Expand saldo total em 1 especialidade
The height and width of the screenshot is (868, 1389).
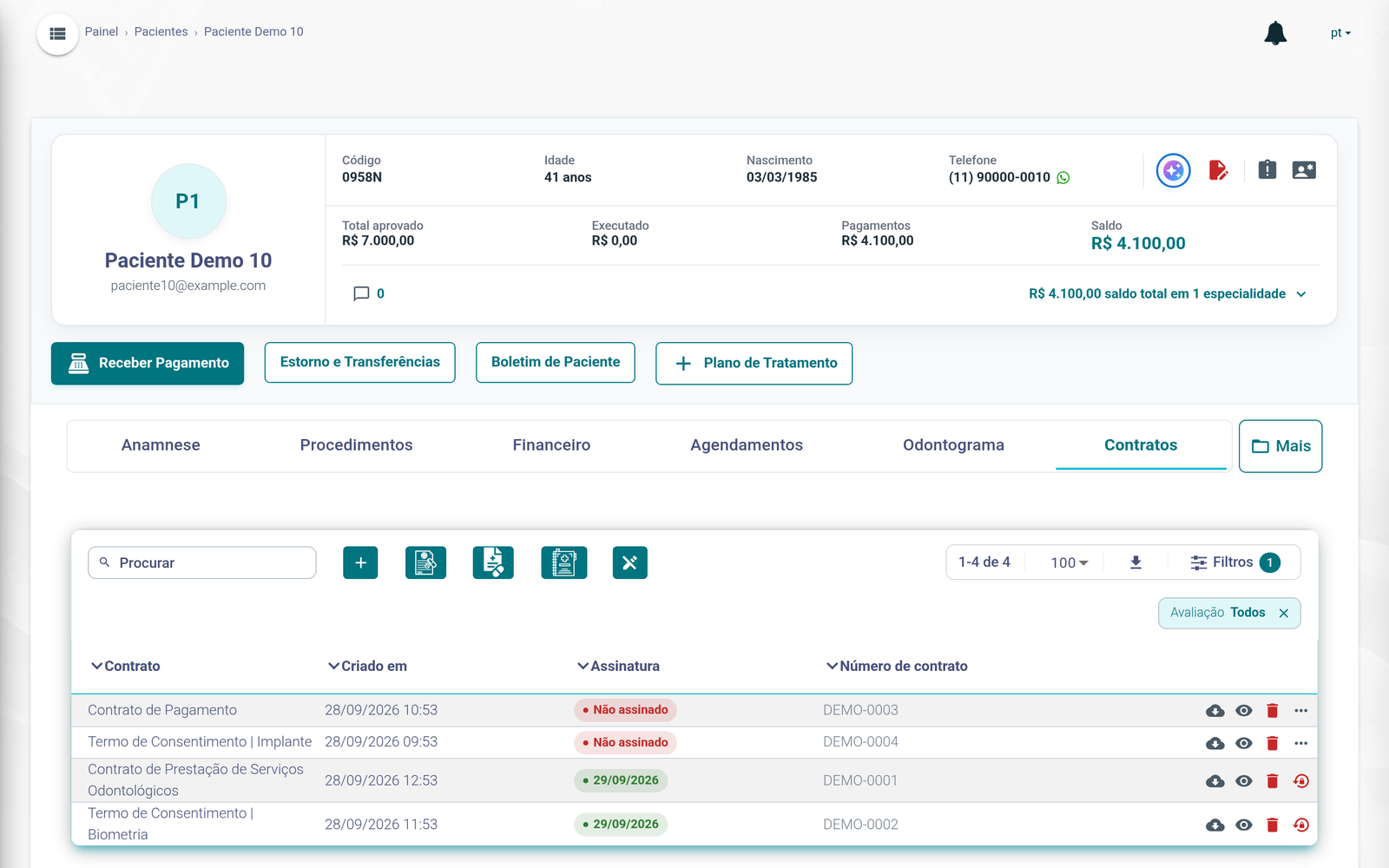pos(1168,294)
